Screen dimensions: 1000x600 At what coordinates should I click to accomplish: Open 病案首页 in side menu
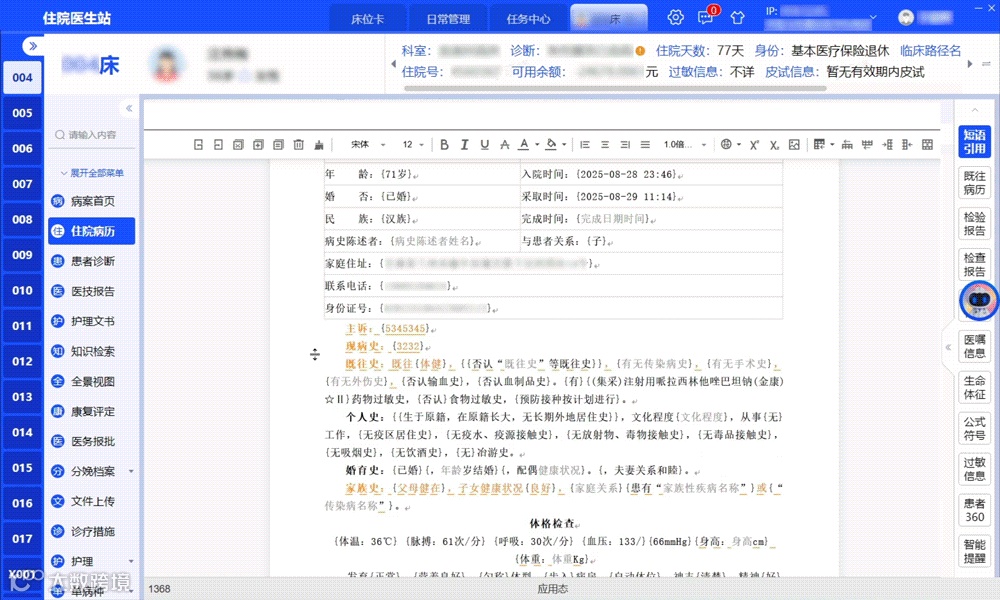coord(92,201)
